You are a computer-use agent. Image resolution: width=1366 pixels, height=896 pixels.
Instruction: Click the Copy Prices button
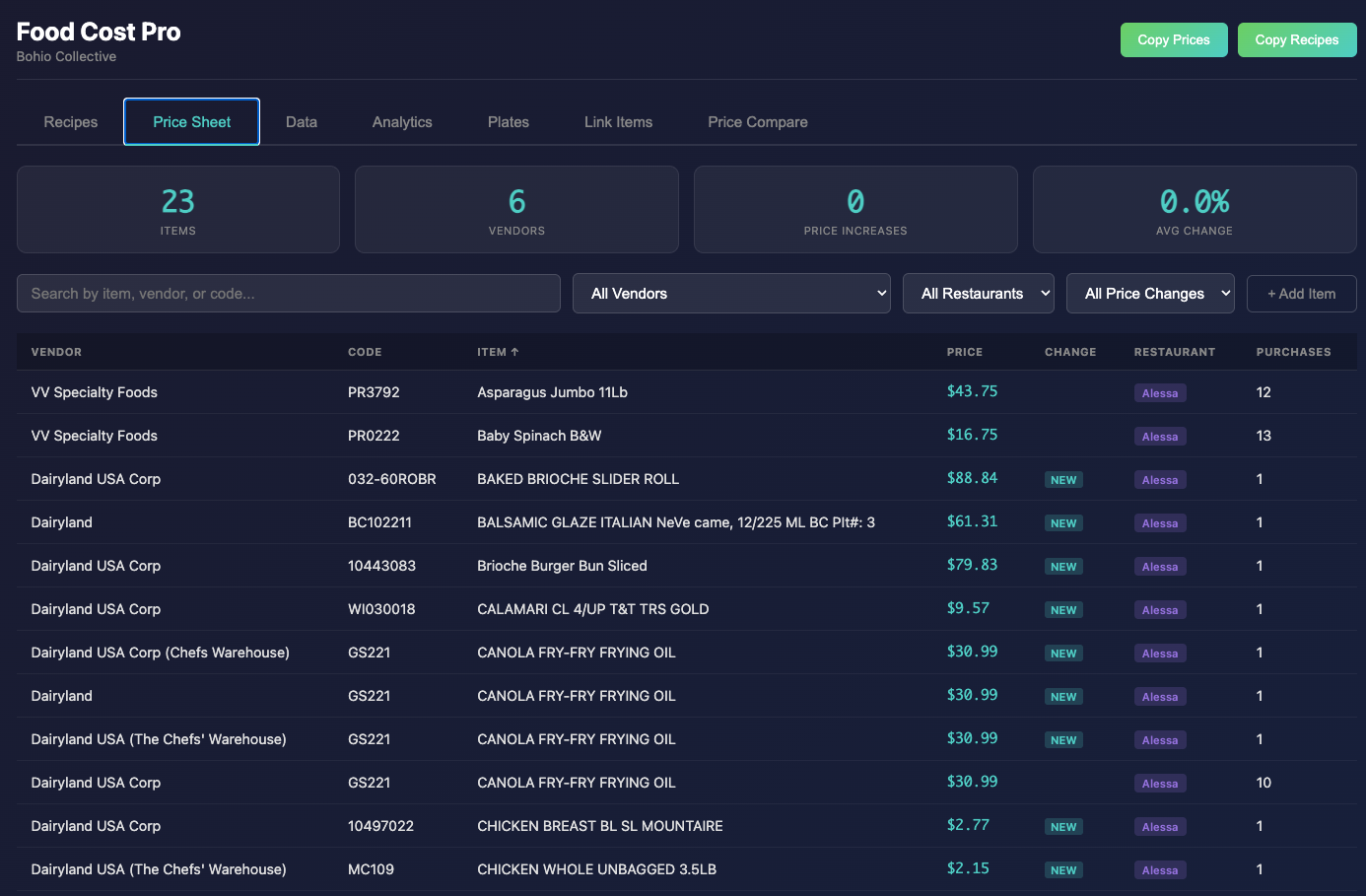[1174, 39]
